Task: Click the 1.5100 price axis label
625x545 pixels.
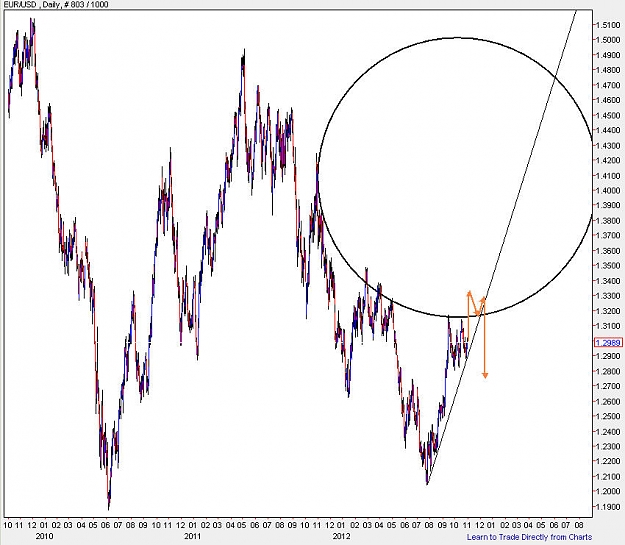Action: 608,25
